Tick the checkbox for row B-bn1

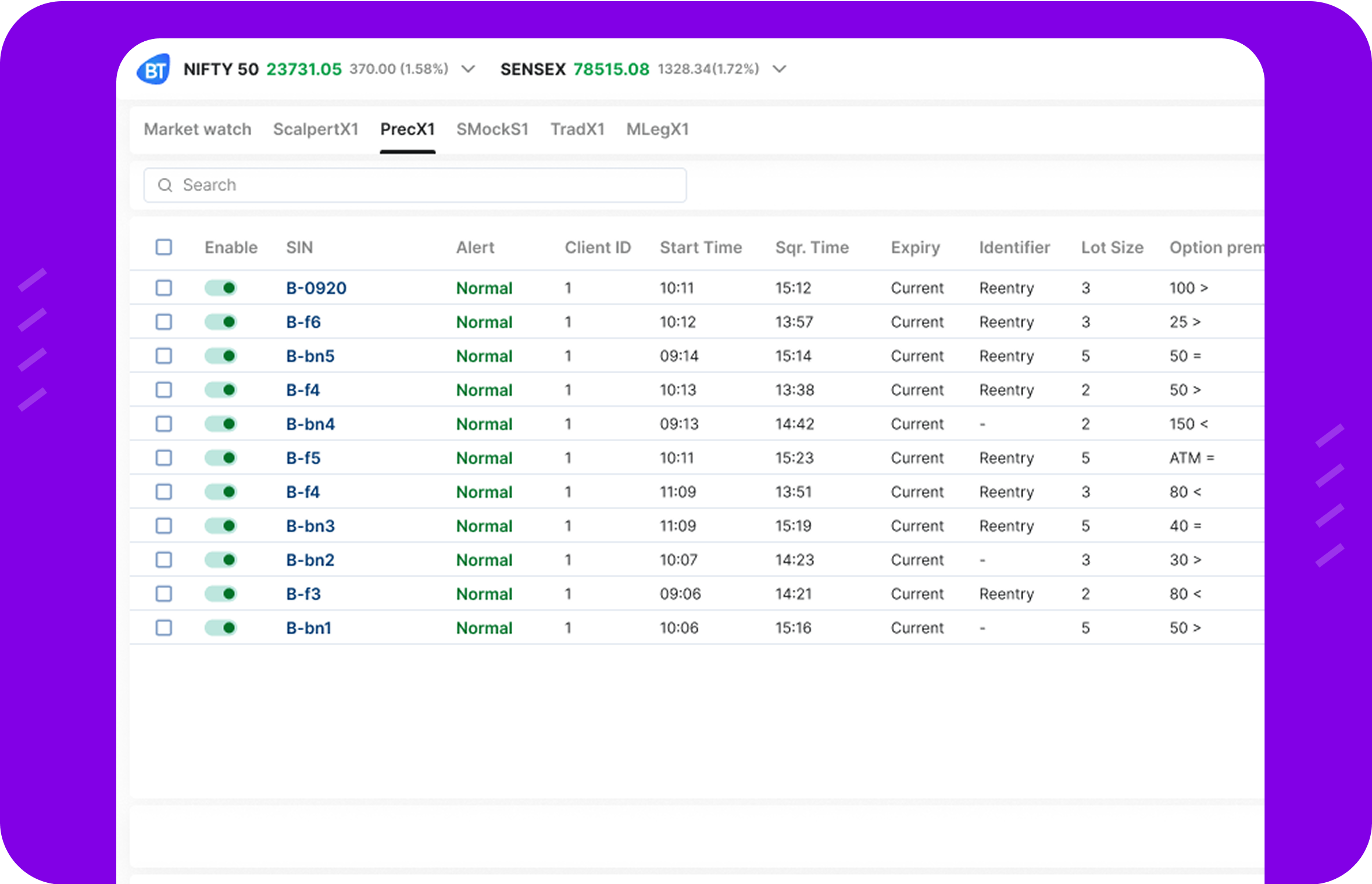pos(164,628)
